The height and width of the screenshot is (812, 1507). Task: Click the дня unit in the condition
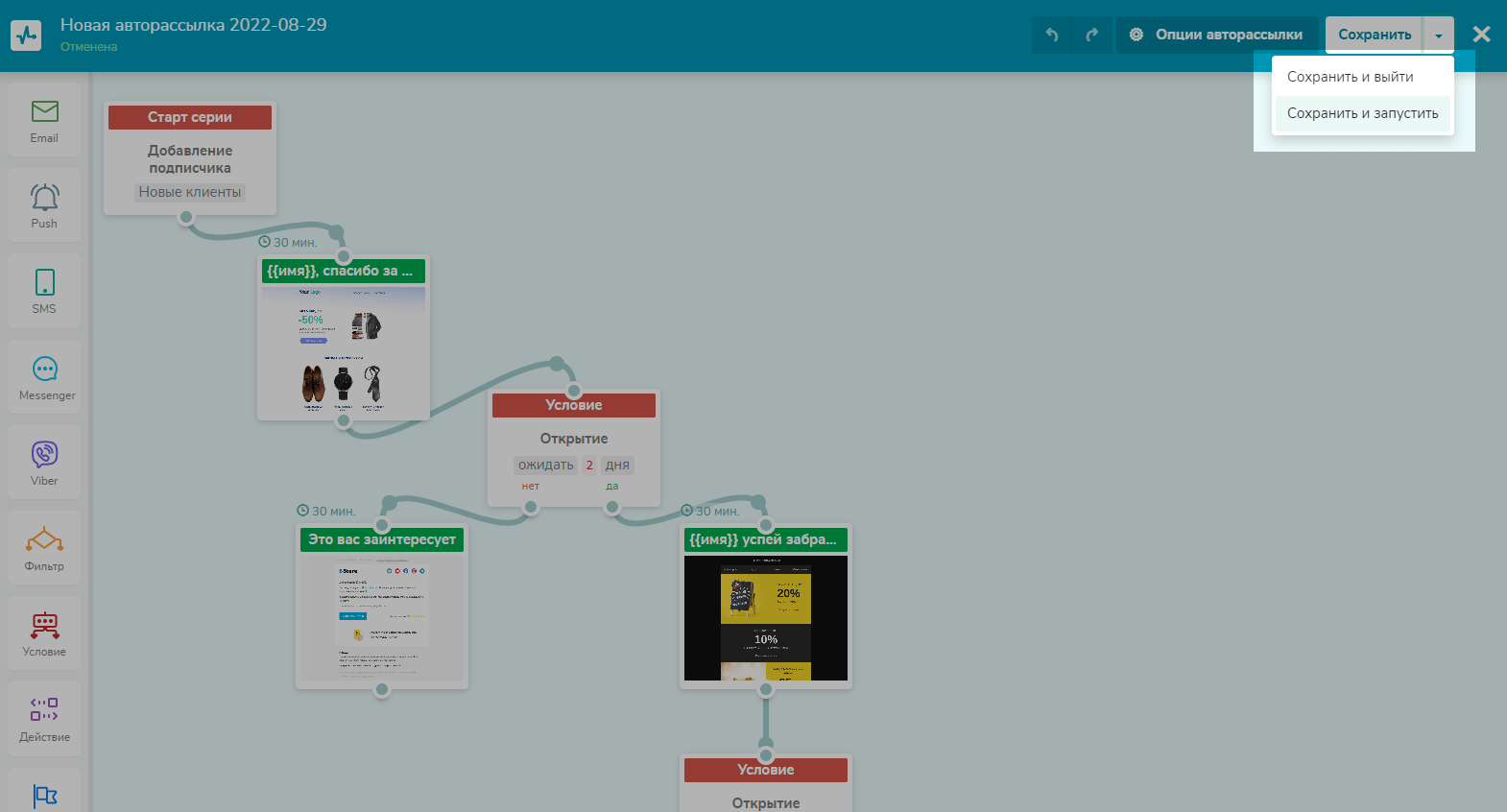617,466
